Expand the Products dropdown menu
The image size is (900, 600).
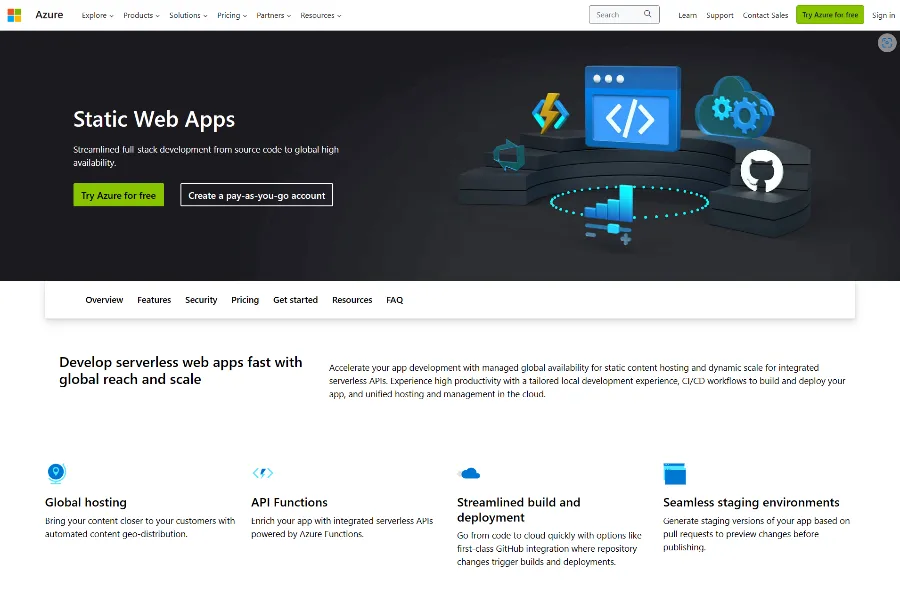pos(141,16)
